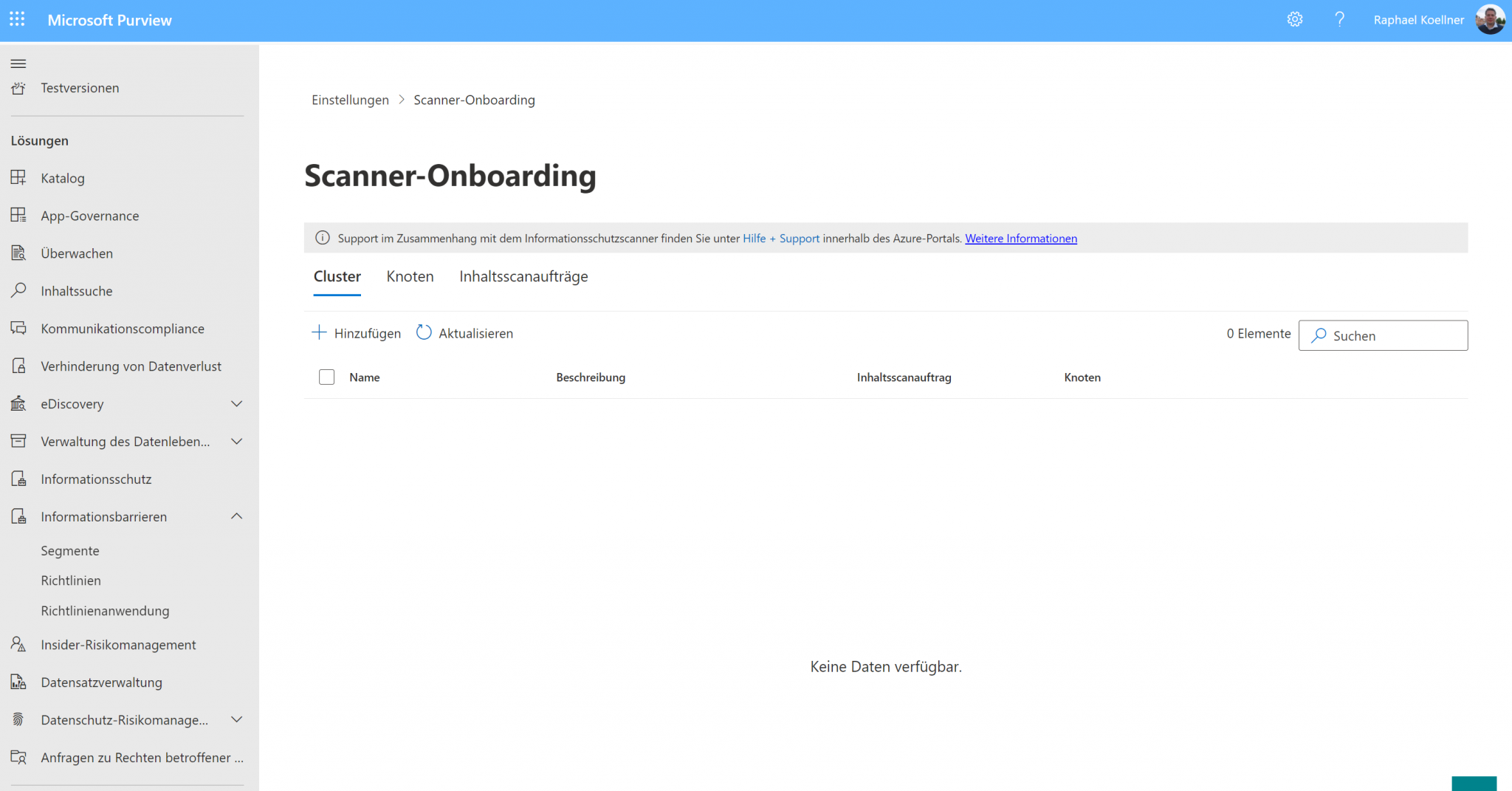Open Insider-Risikomanagement
The height and width of the screenshot is (791, 1512).
coord(118,644)
